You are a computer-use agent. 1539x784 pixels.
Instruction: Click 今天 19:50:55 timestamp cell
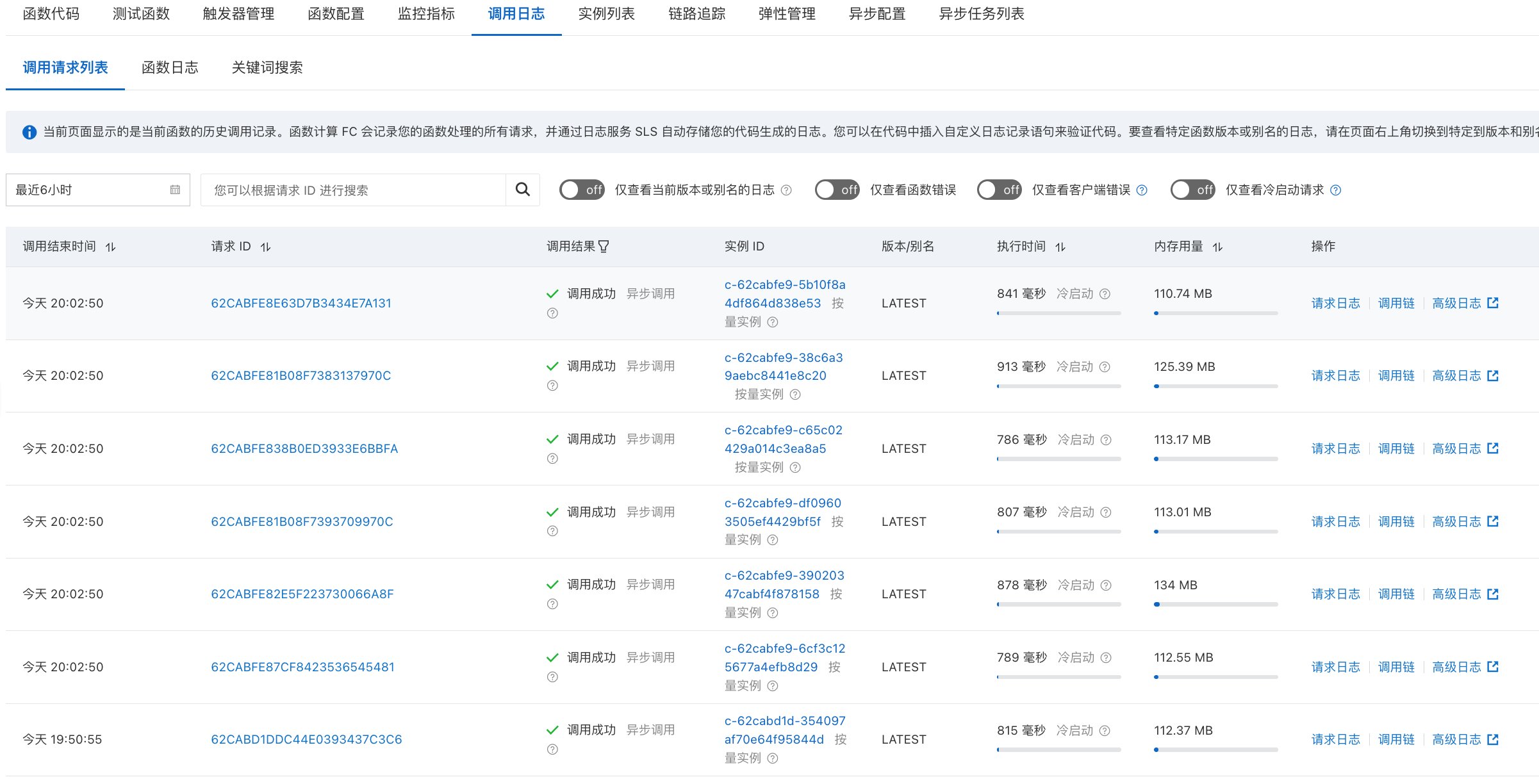coord(62,739)
